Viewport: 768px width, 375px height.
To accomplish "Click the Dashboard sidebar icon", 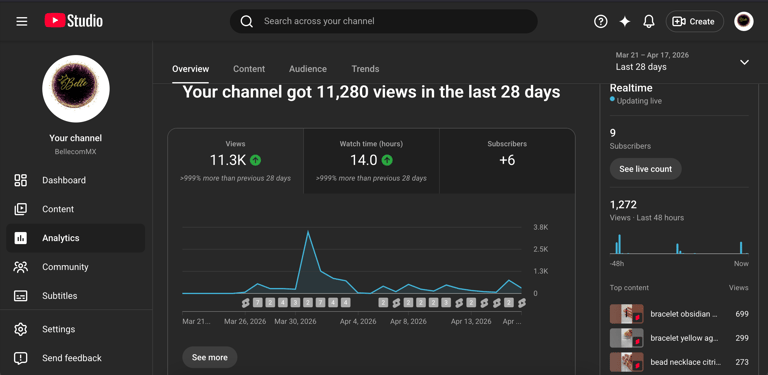I will click(x=21, y=180).
